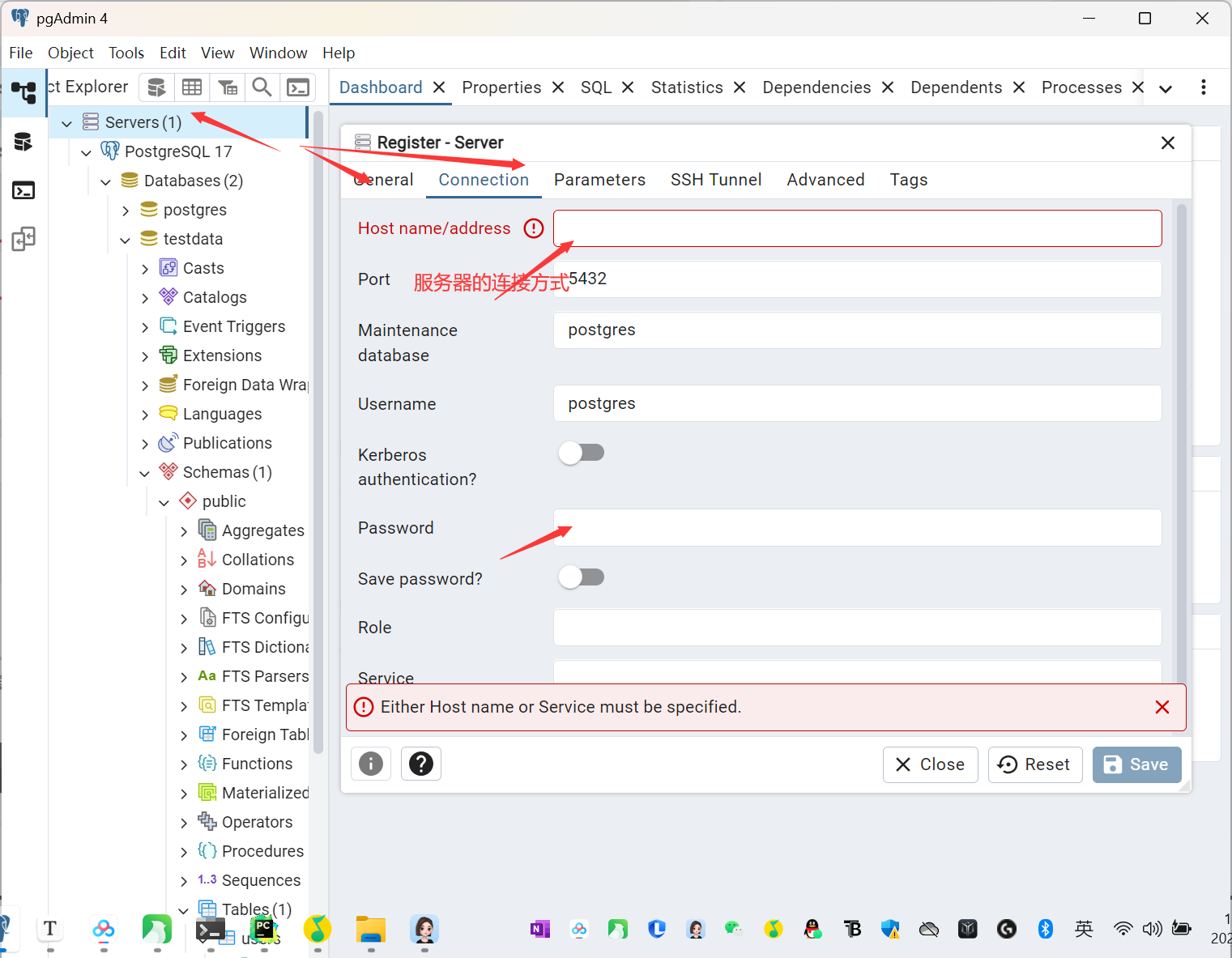Select the testdata database in the tree
The width and height of the screenshot is (1232, 958).
pyautogui.click(x=193, y=239)
